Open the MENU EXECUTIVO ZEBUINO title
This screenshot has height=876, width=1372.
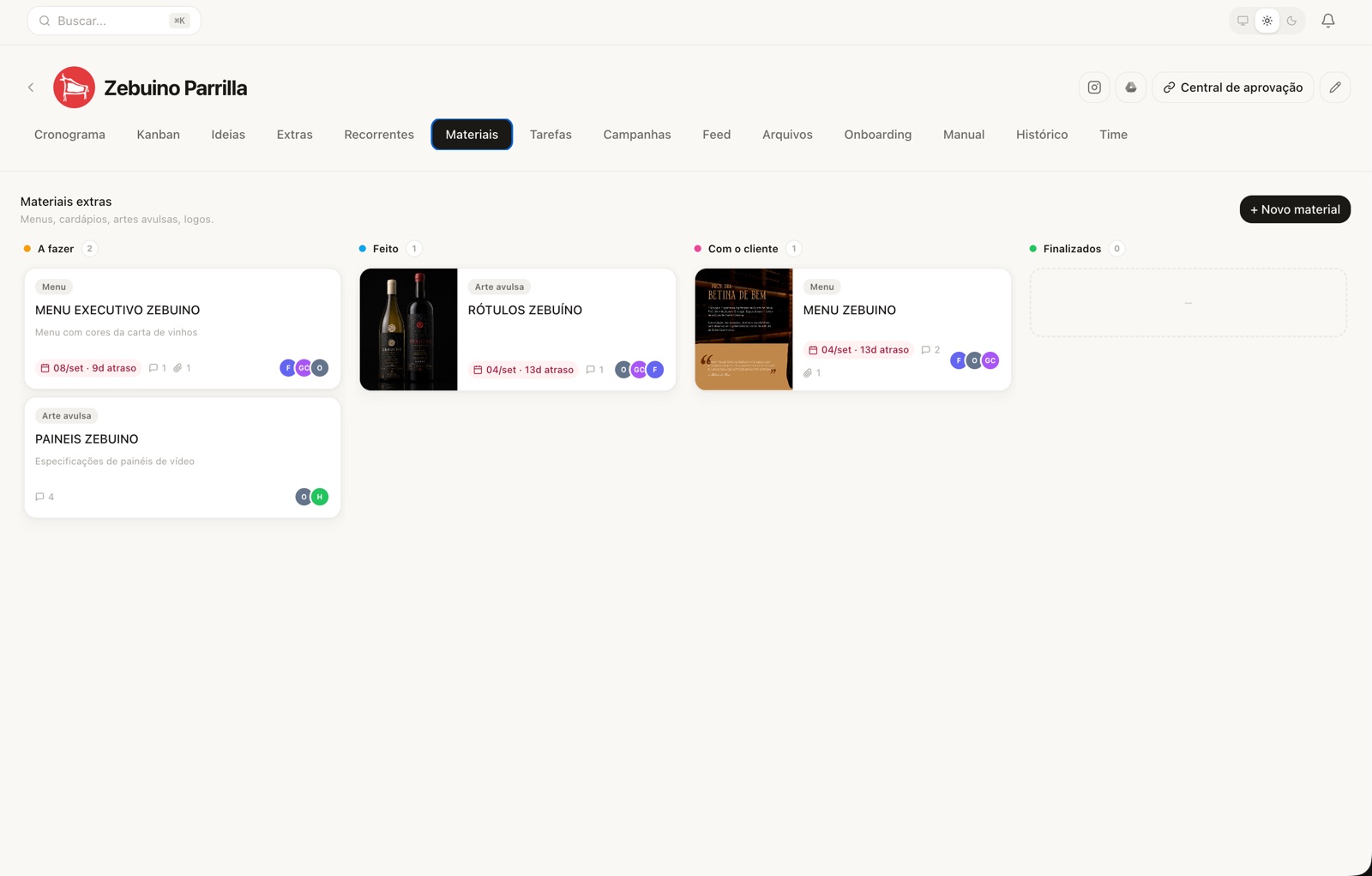(117, 311)
